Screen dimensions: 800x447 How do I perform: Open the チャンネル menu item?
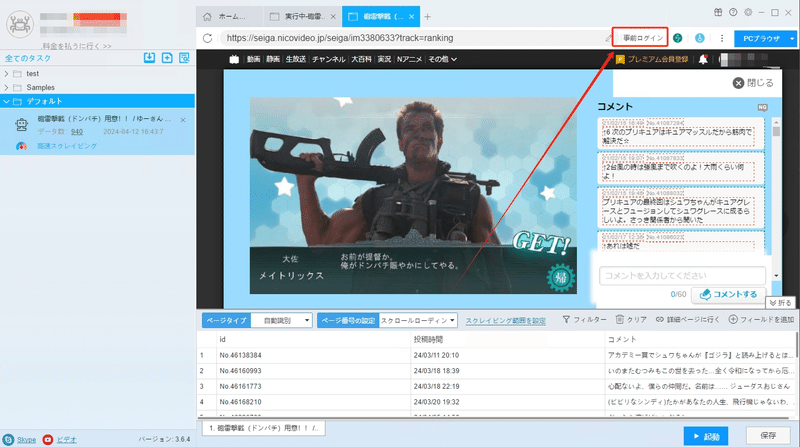[329, 59]
